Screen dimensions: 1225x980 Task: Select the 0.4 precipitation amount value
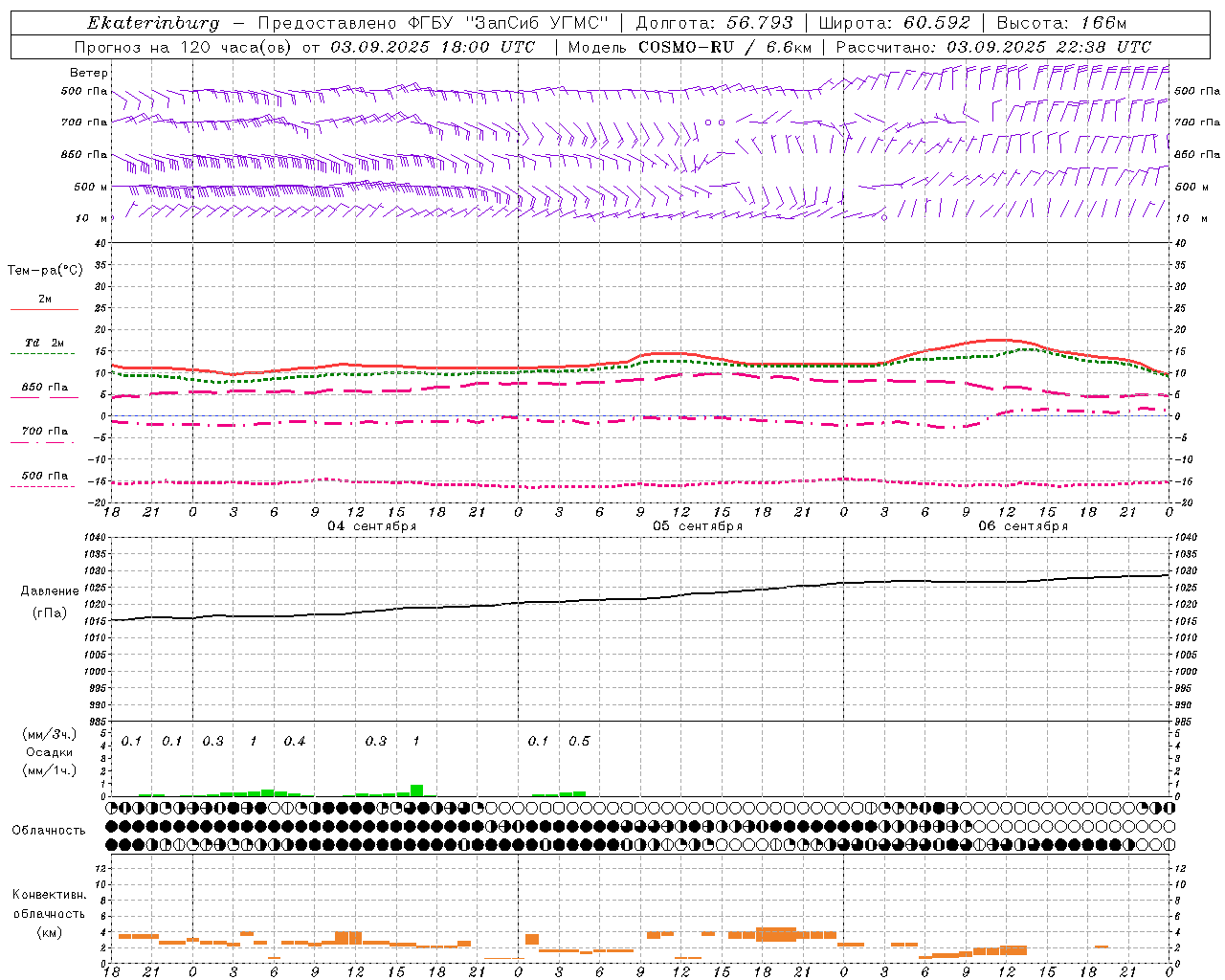coord(295,742)
